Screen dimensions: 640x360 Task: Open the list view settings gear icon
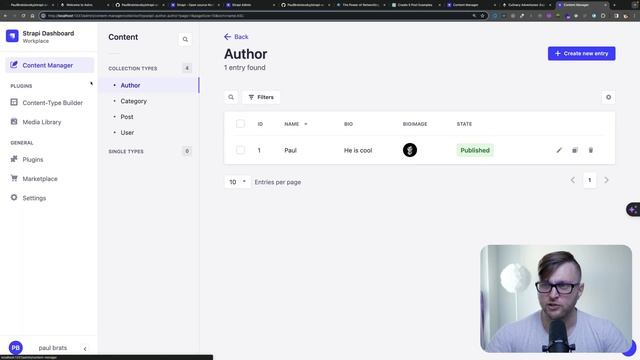609,97
